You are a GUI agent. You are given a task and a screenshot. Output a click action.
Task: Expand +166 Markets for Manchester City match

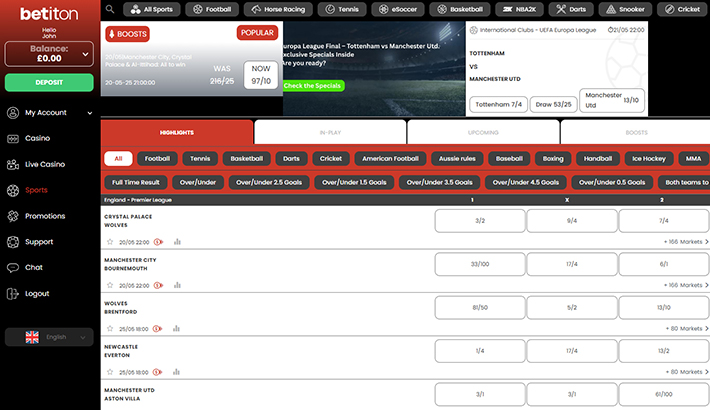coord(686,285)
